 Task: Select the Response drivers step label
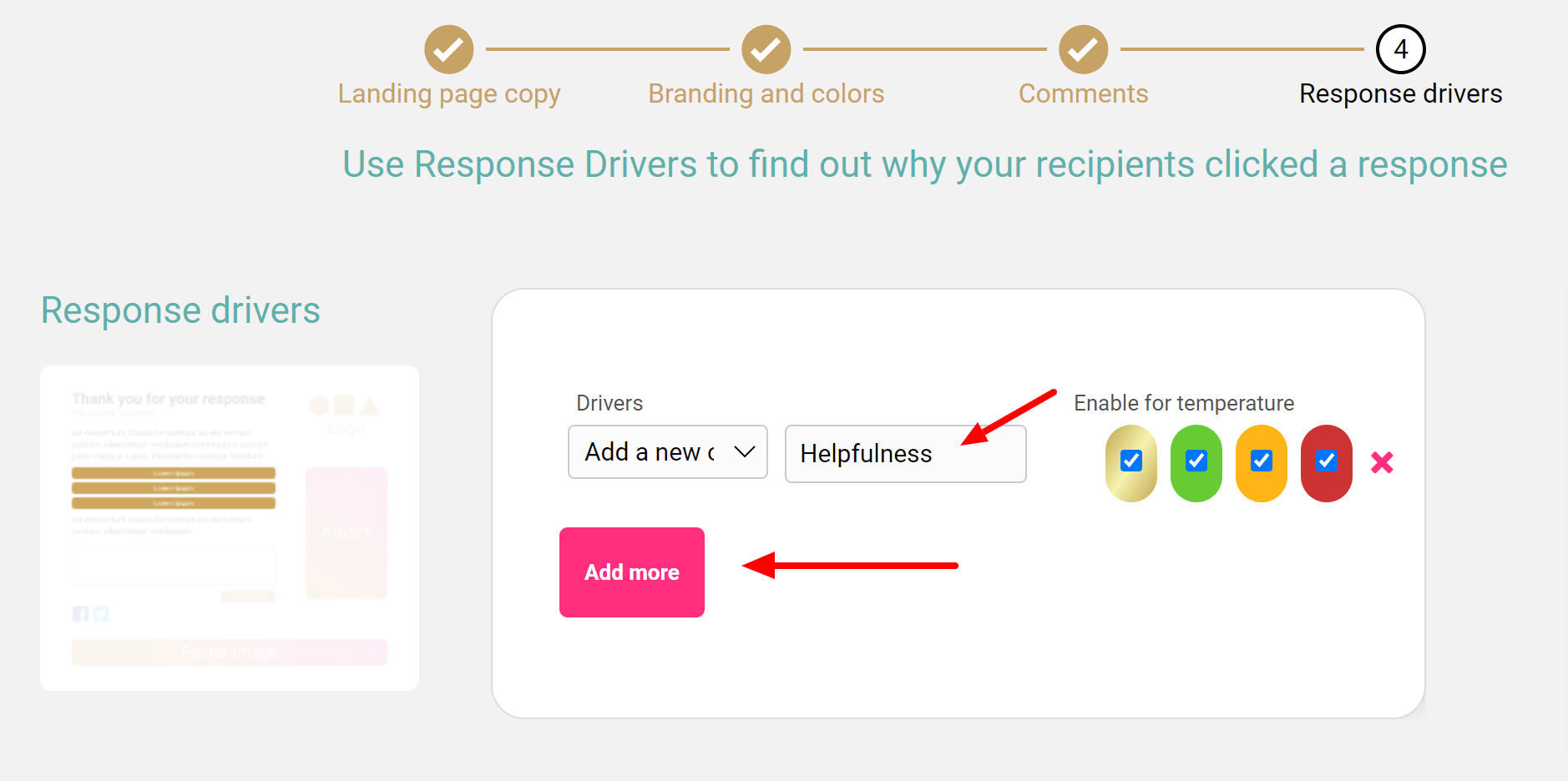point(1401,93)
